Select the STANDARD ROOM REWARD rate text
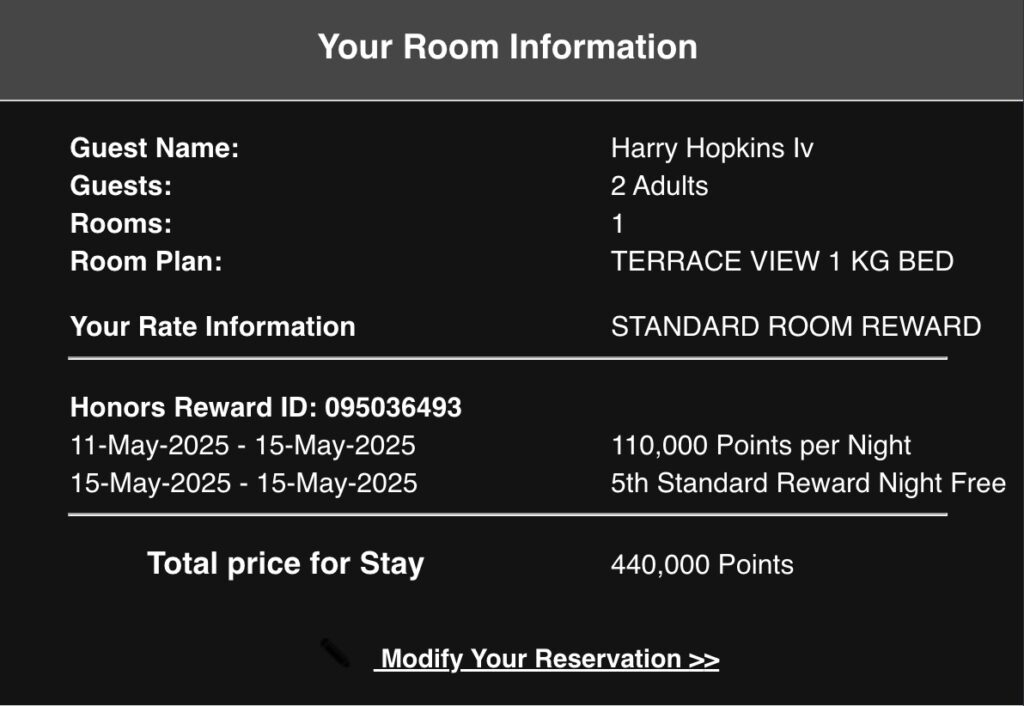Viewport: 1024px width, 706px height. point(796,327)
